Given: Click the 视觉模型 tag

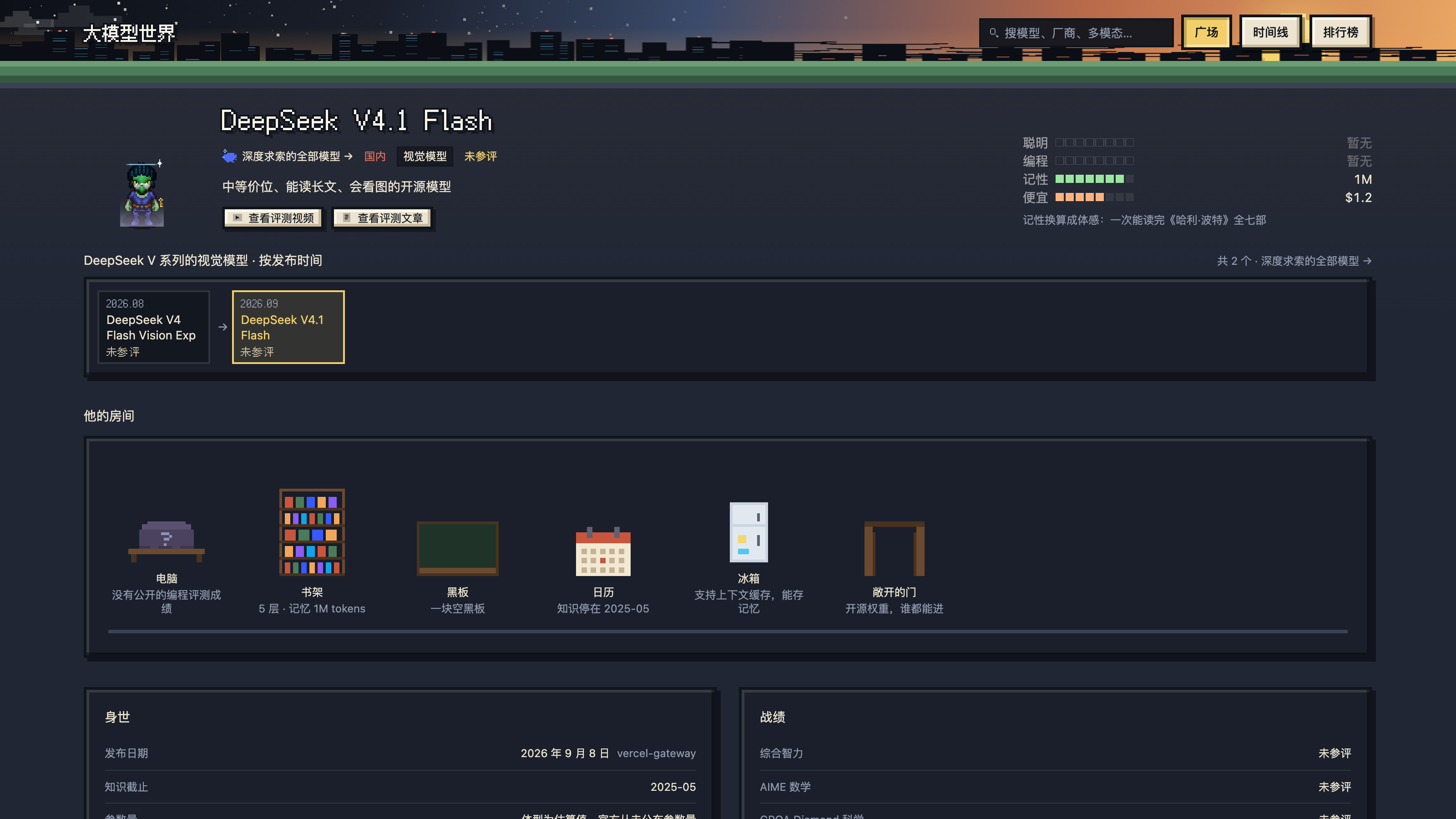Looking at the screenshot, I should tap(425, 156).
